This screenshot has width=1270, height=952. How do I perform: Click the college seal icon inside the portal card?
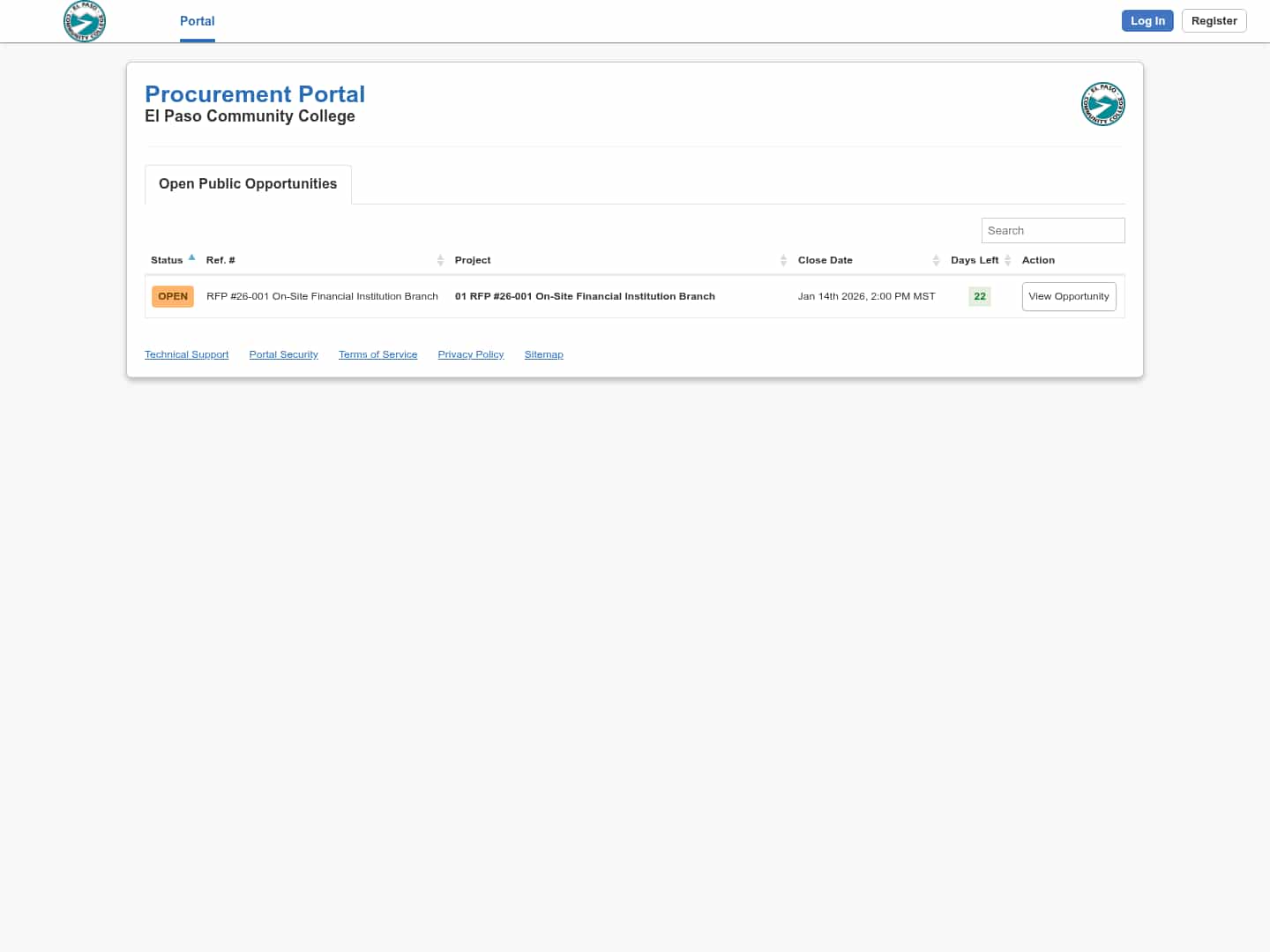click(1102, 103)
